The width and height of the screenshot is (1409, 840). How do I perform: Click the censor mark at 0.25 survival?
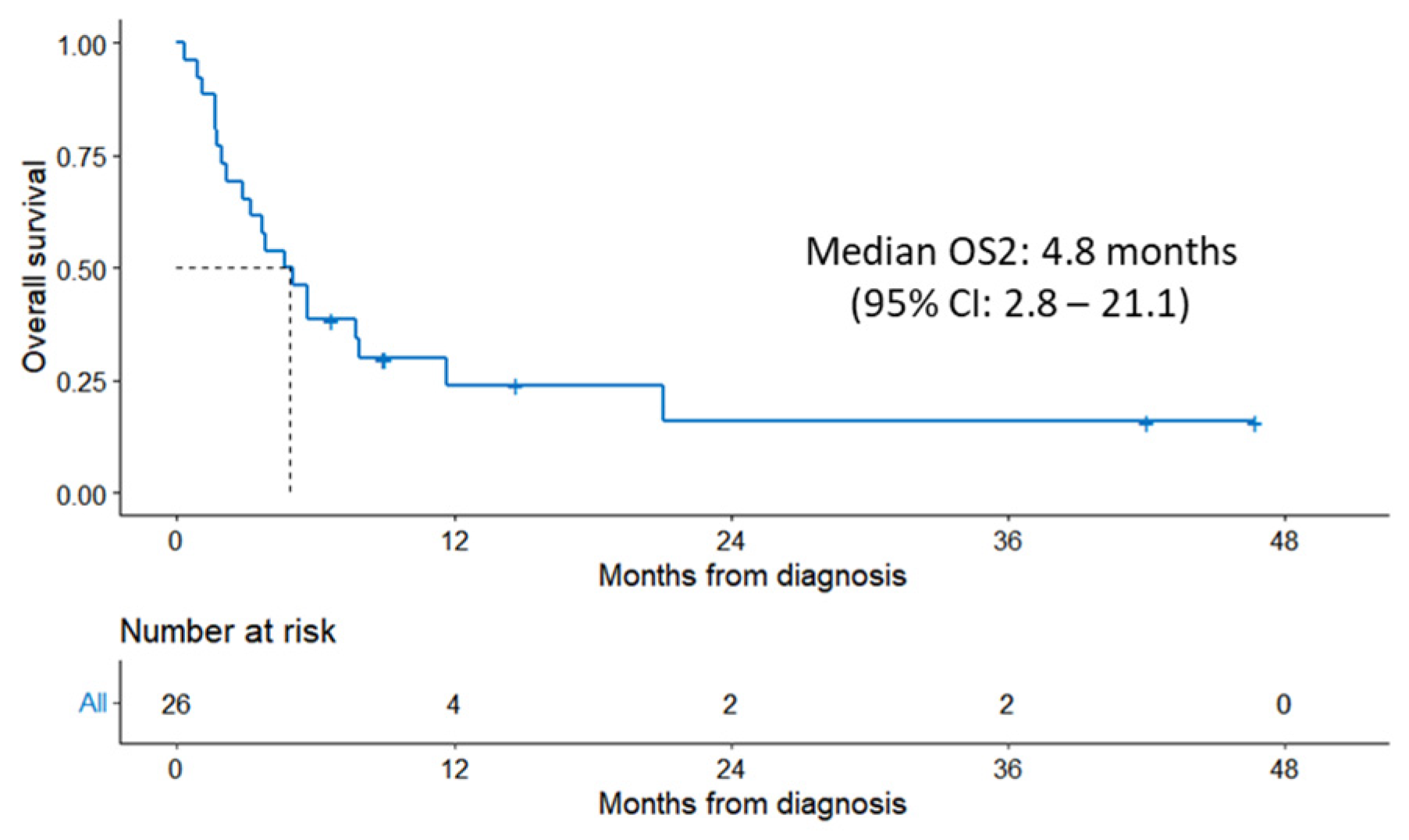pos(514,386)
